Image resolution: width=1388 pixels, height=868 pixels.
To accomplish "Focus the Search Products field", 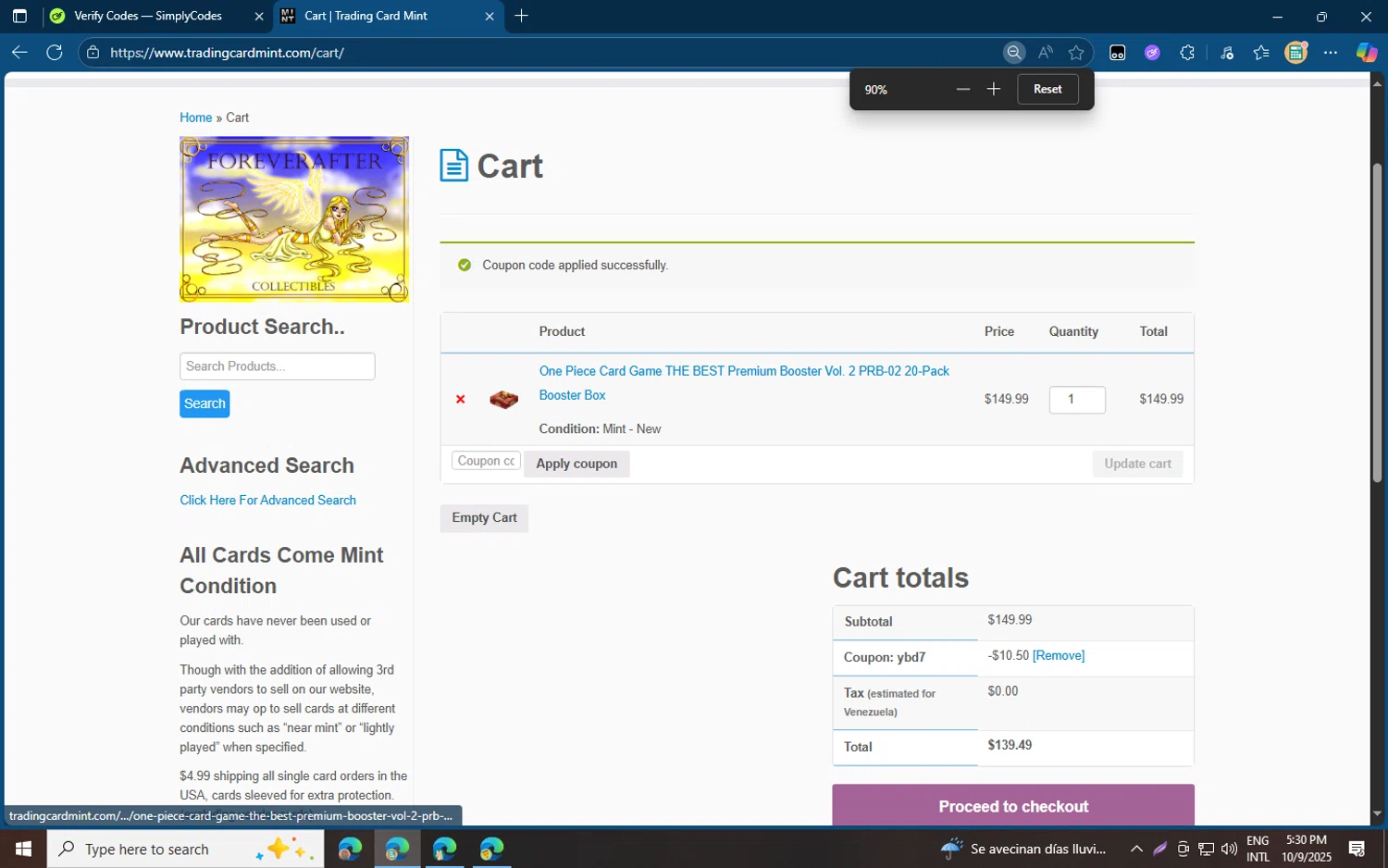I will coord(278,366).
